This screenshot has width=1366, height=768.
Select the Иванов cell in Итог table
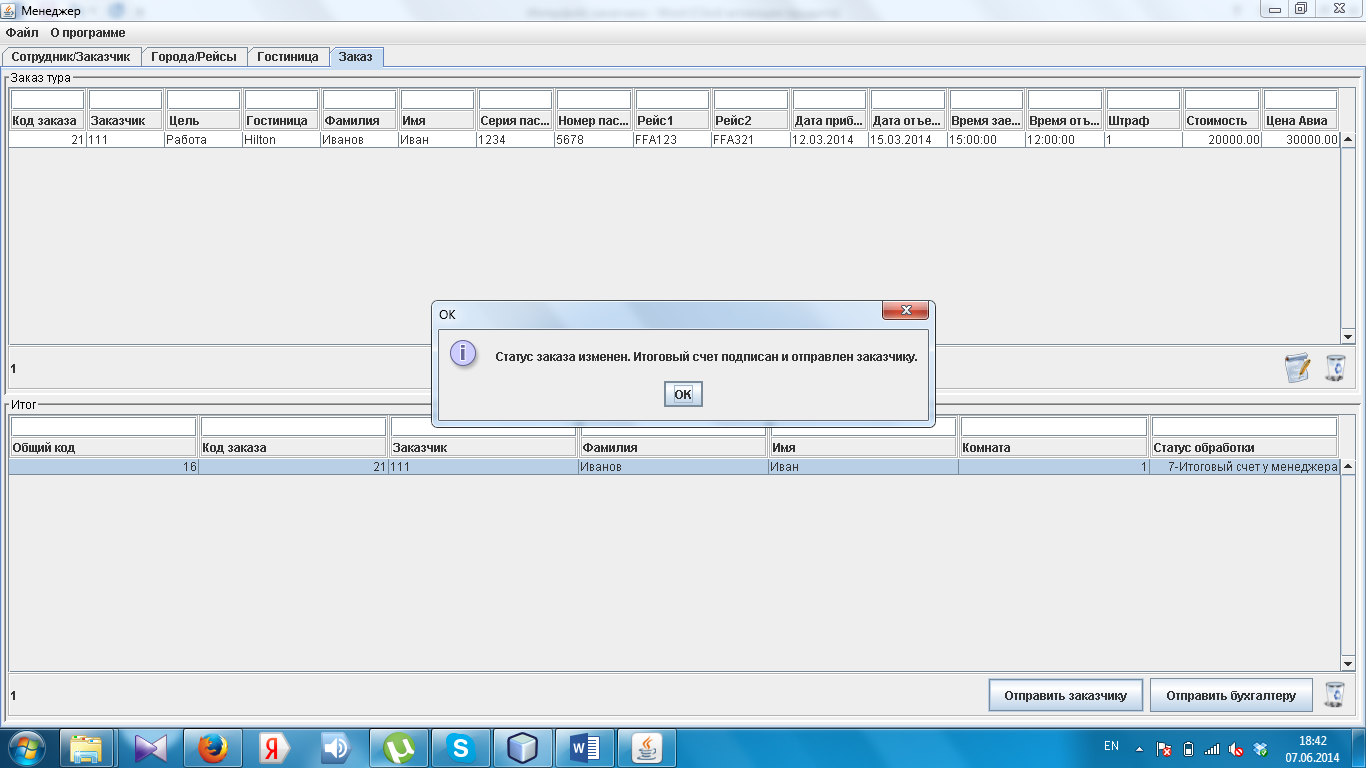[x=674, y=467]
